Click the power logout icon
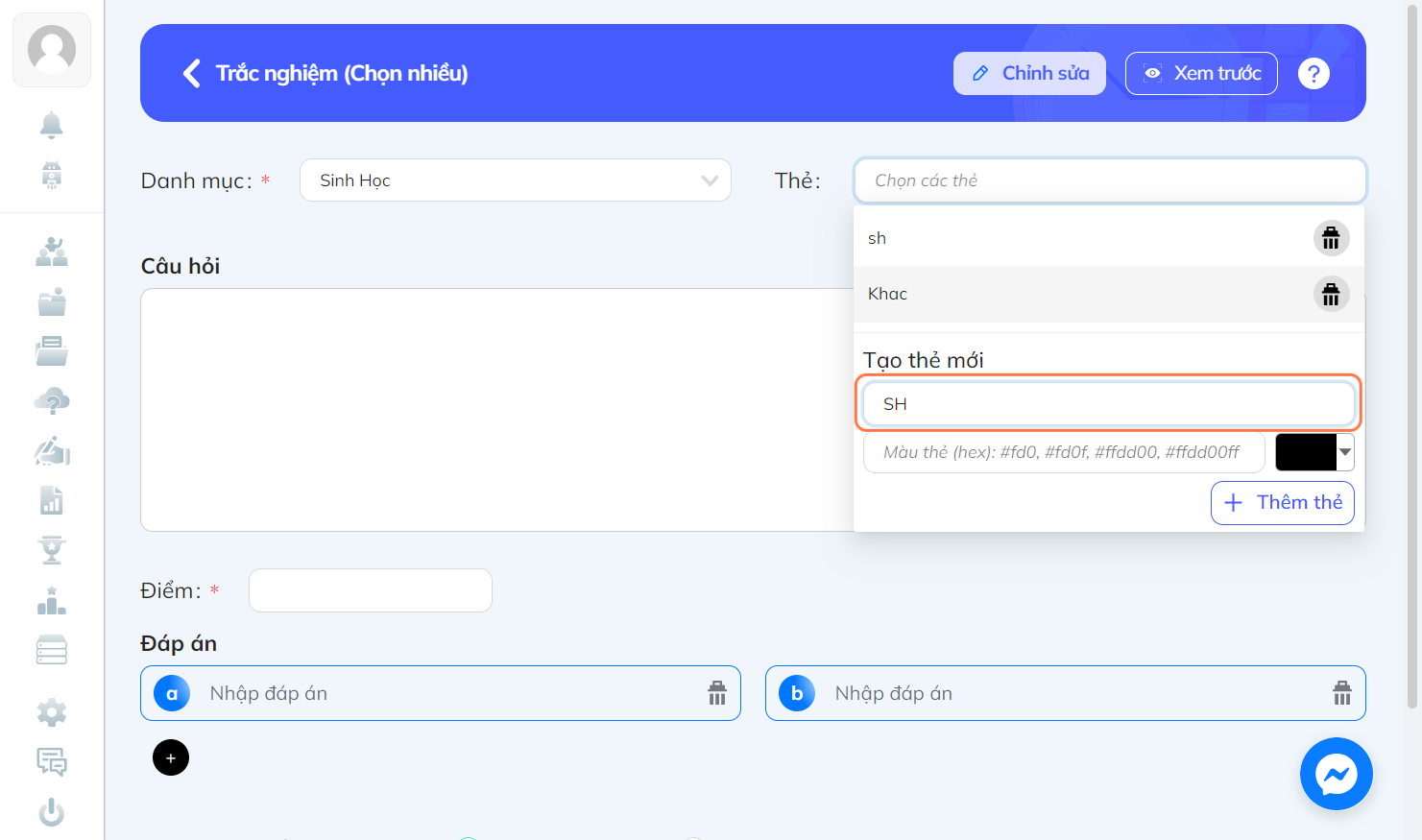 coord(52,812)
